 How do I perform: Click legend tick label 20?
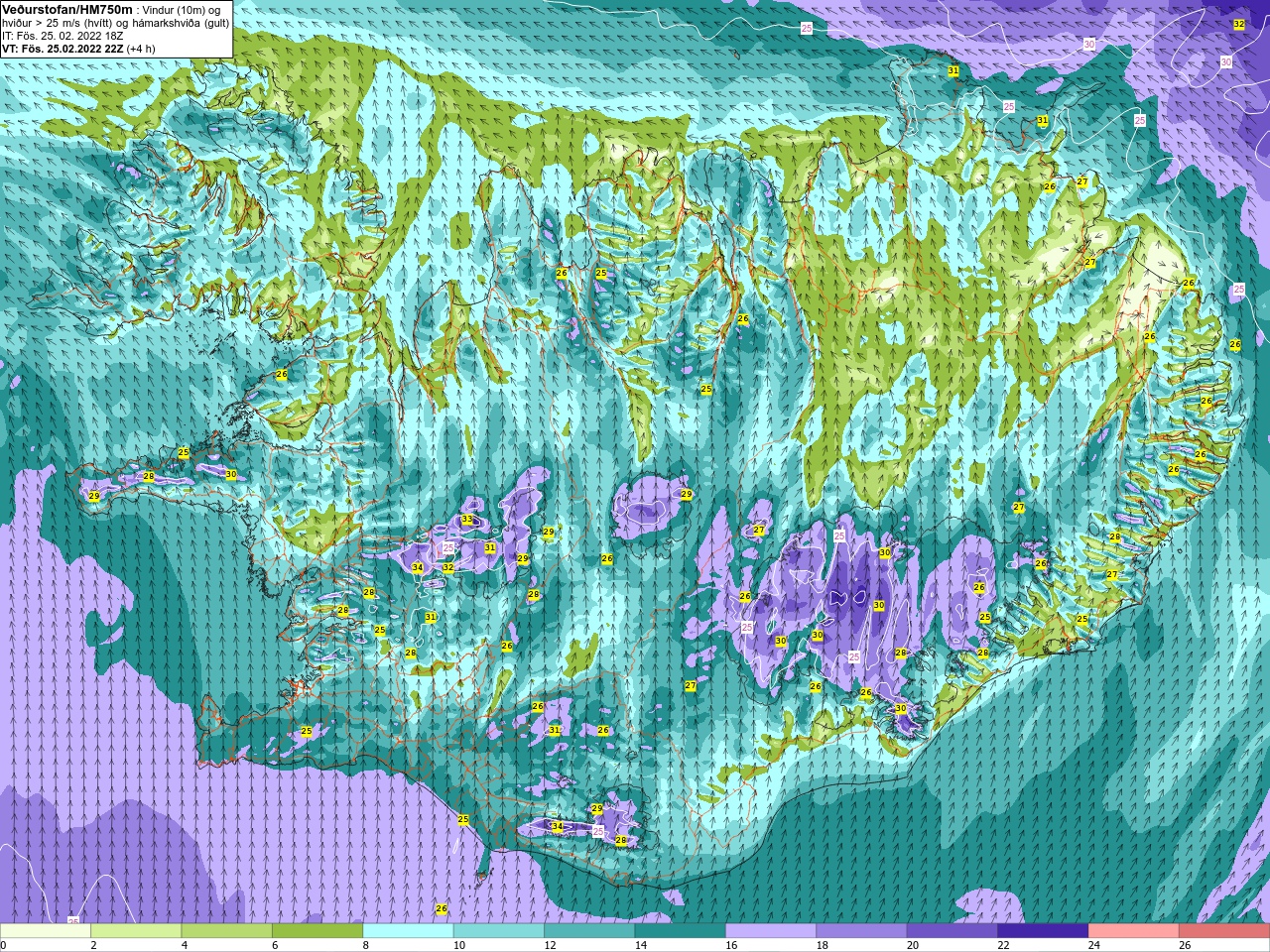click(x=912, y=945)
